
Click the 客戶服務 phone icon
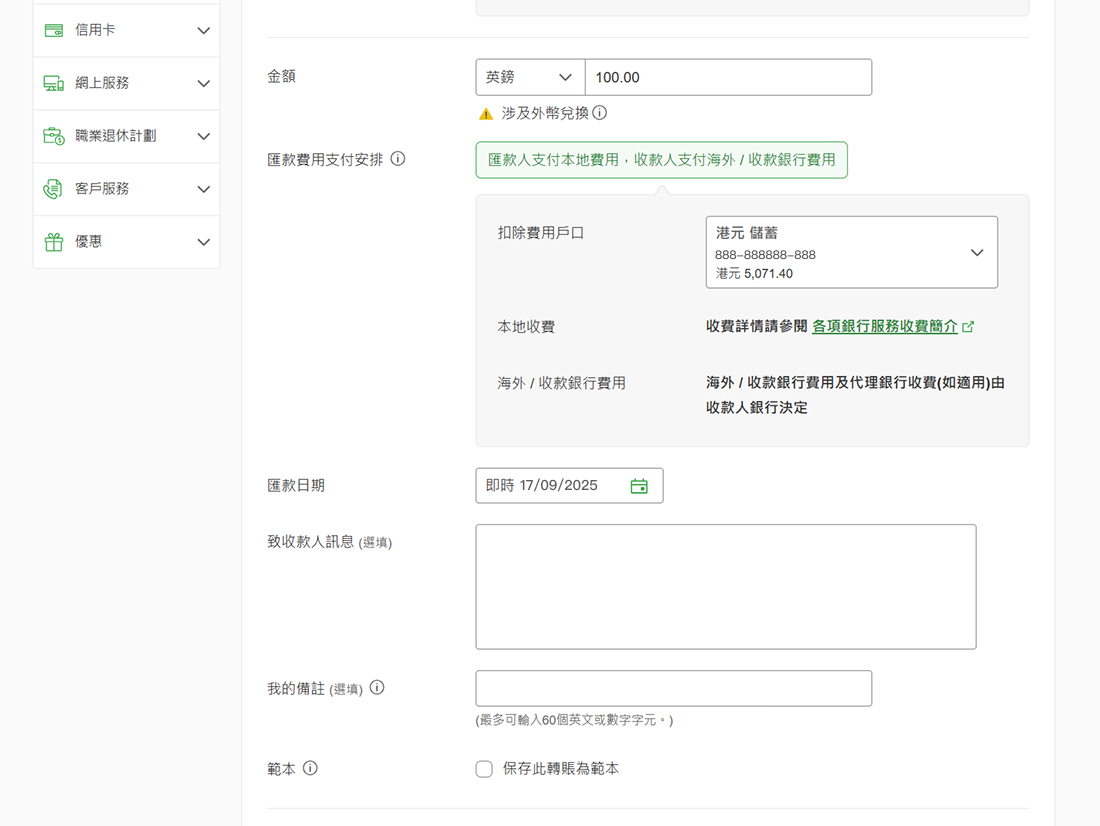54,189
